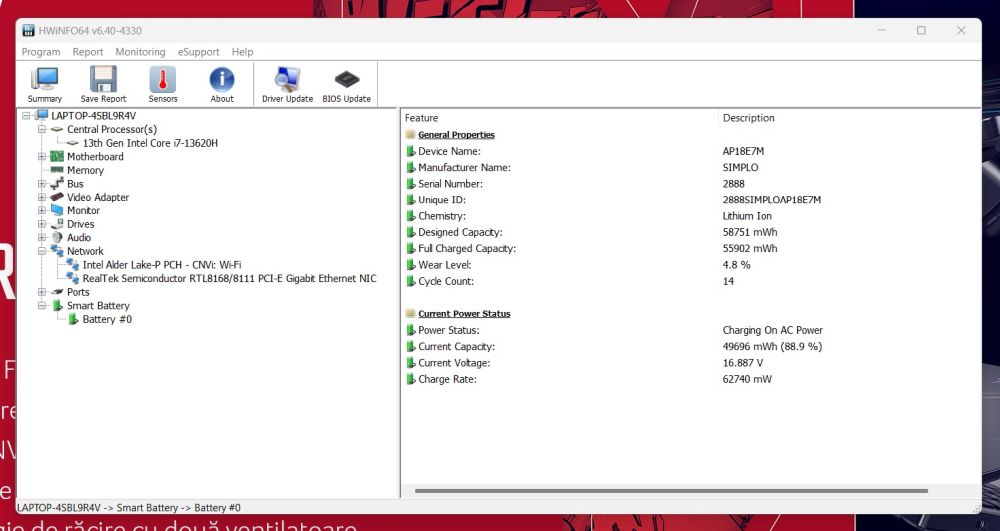The image size is (1000, 531).
Task: Click the About info icon
Action: tap(222, 84)
